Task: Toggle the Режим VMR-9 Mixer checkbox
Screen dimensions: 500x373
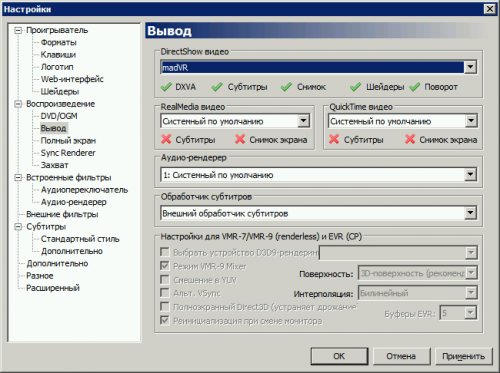Action: point(165,266)
